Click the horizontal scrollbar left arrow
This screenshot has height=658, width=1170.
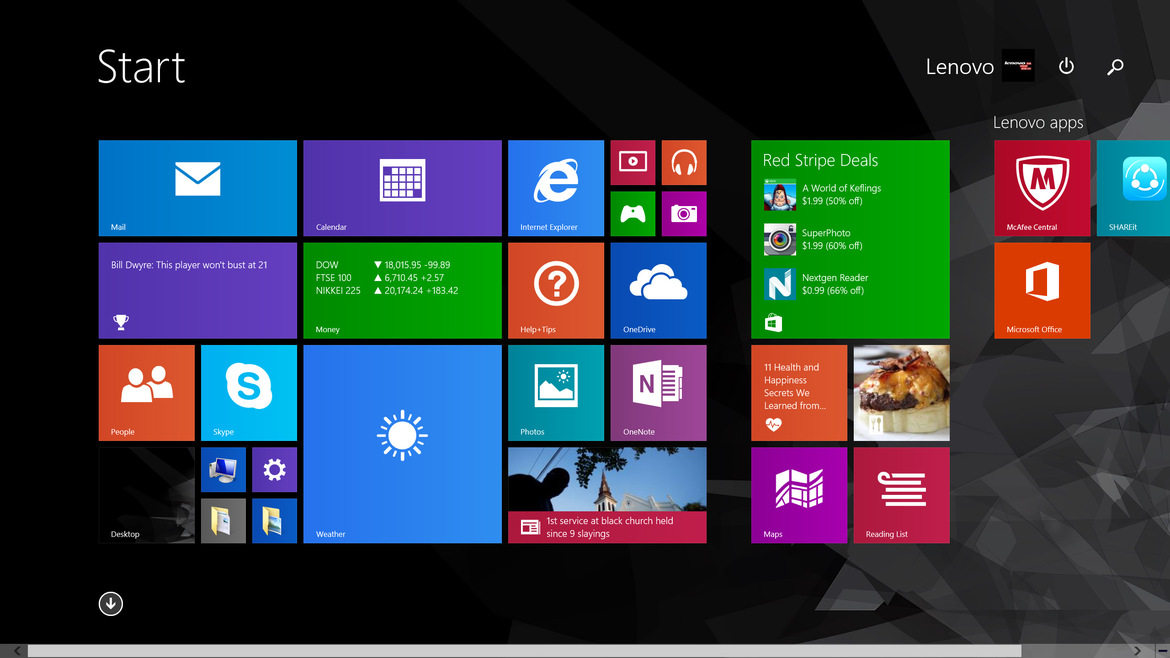click(x=16, y=651)
